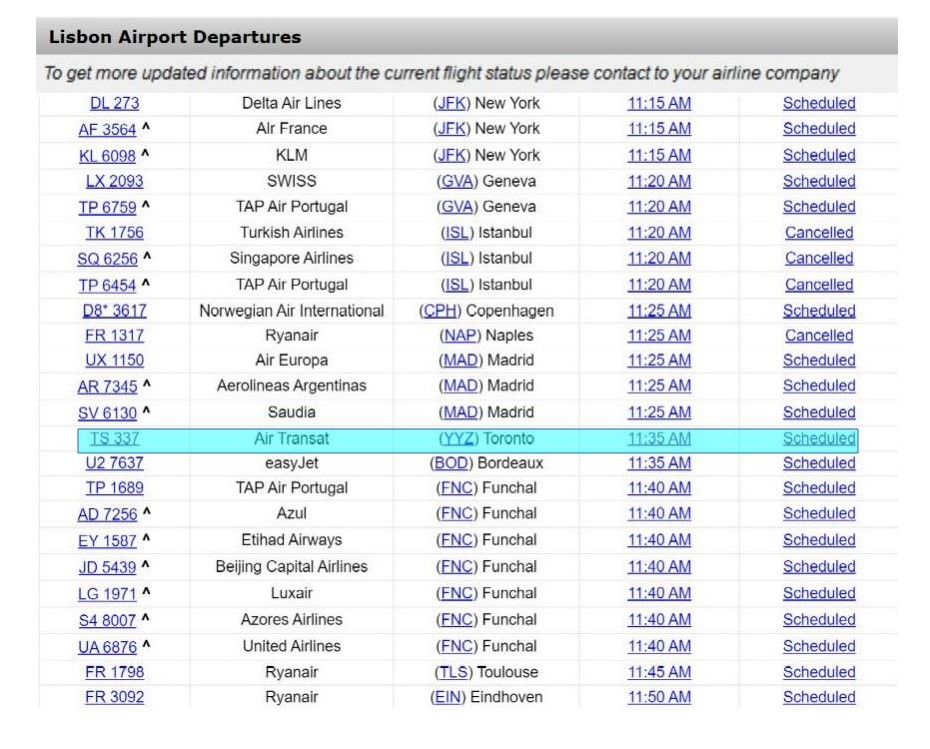Click NAP airport code for Naples
This screenshot has width=930, height=749.
(460, 336)
